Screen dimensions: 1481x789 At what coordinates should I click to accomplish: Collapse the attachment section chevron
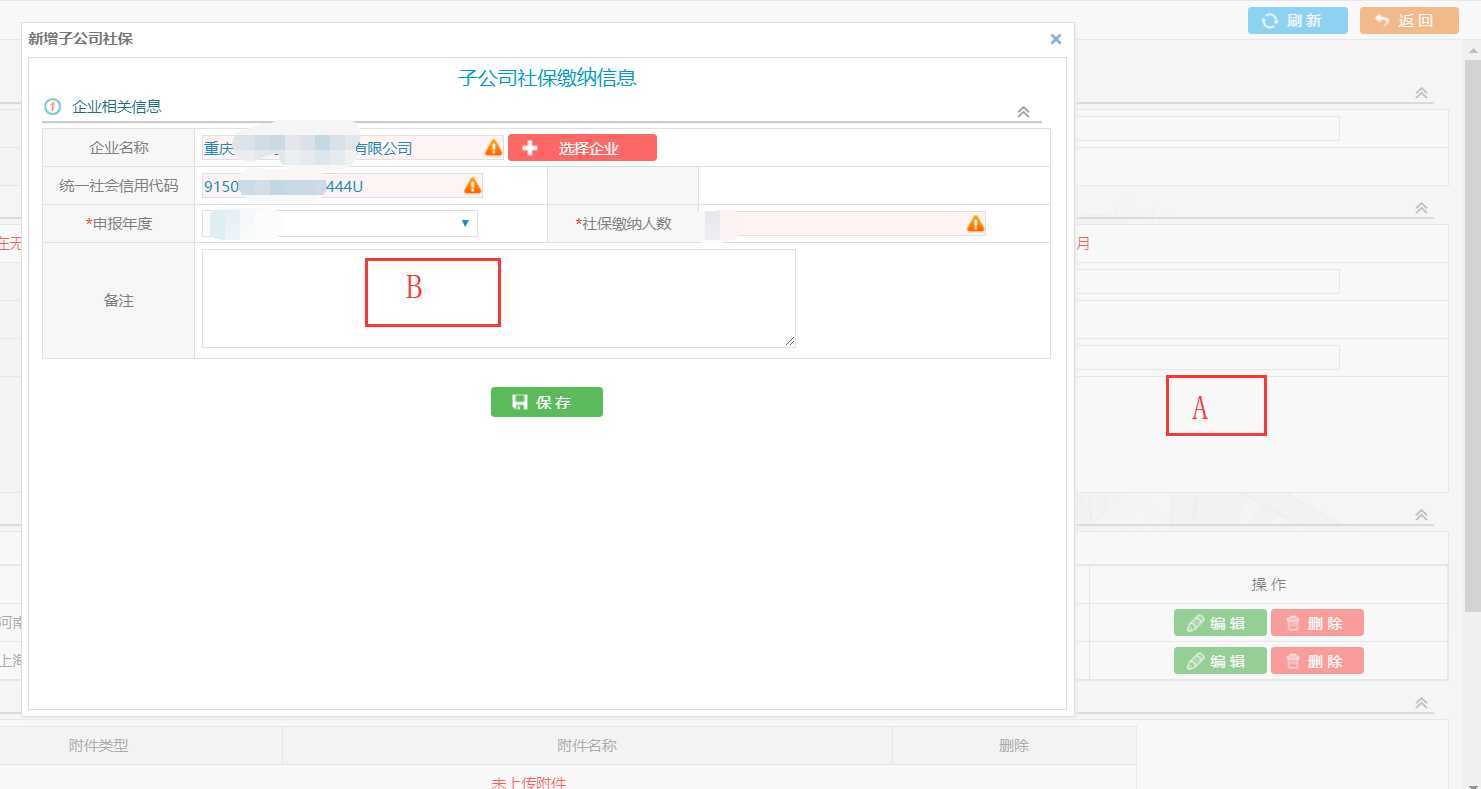1421,704
